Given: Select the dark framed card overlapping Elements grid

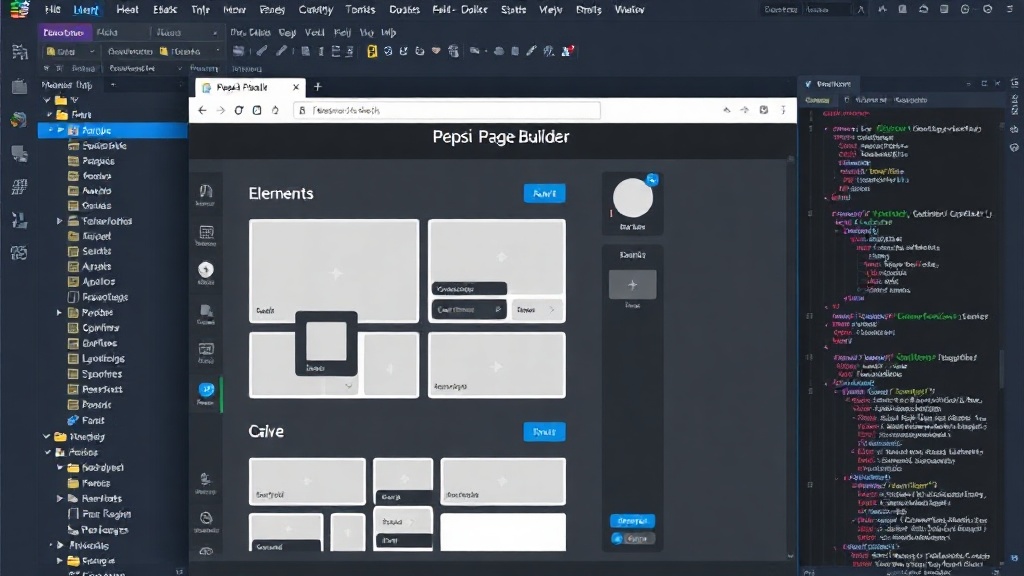Looking at the screenshot, I should [x=326, y=344].
